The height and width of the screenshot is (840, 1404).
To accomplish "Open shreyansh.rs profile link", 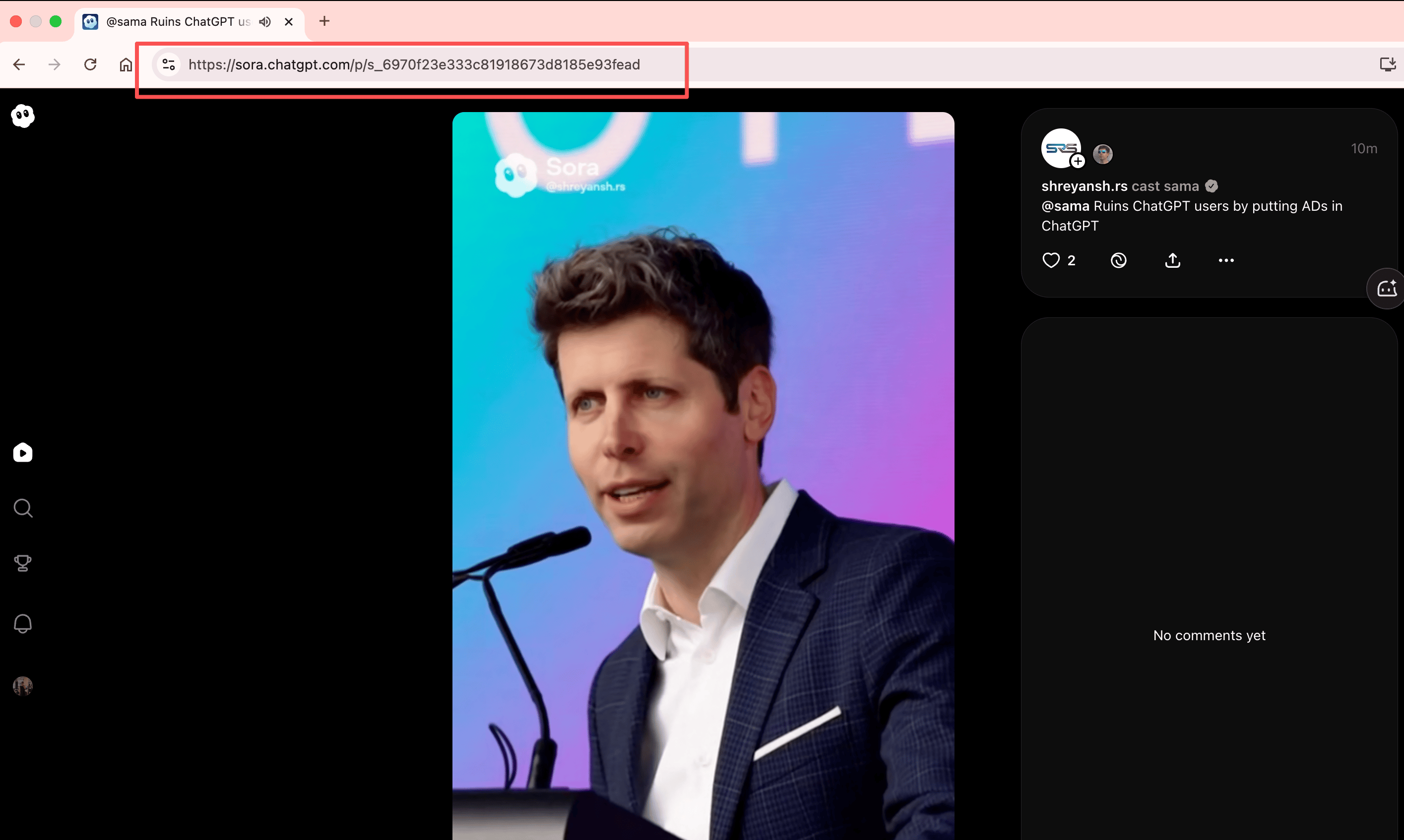I will point(1084,185).
